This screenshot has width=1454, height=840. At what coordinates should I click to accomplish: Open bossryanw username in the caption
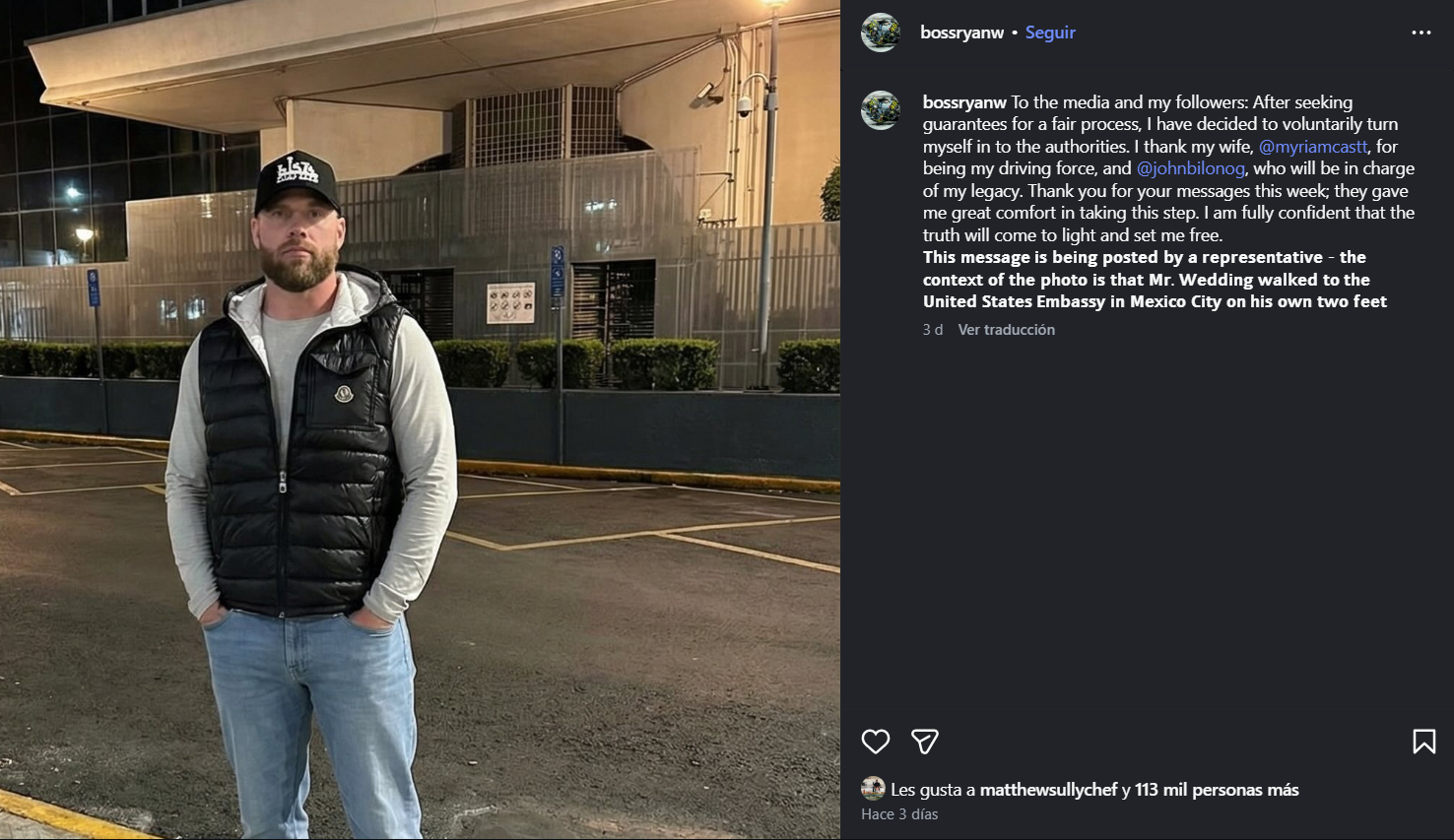[964, 102]
